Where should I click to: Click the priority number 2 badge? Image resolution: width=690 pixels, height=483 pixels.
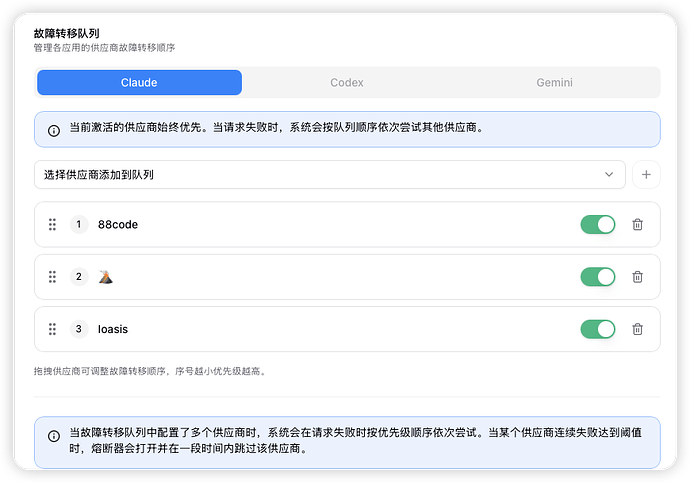click(79, 277)
